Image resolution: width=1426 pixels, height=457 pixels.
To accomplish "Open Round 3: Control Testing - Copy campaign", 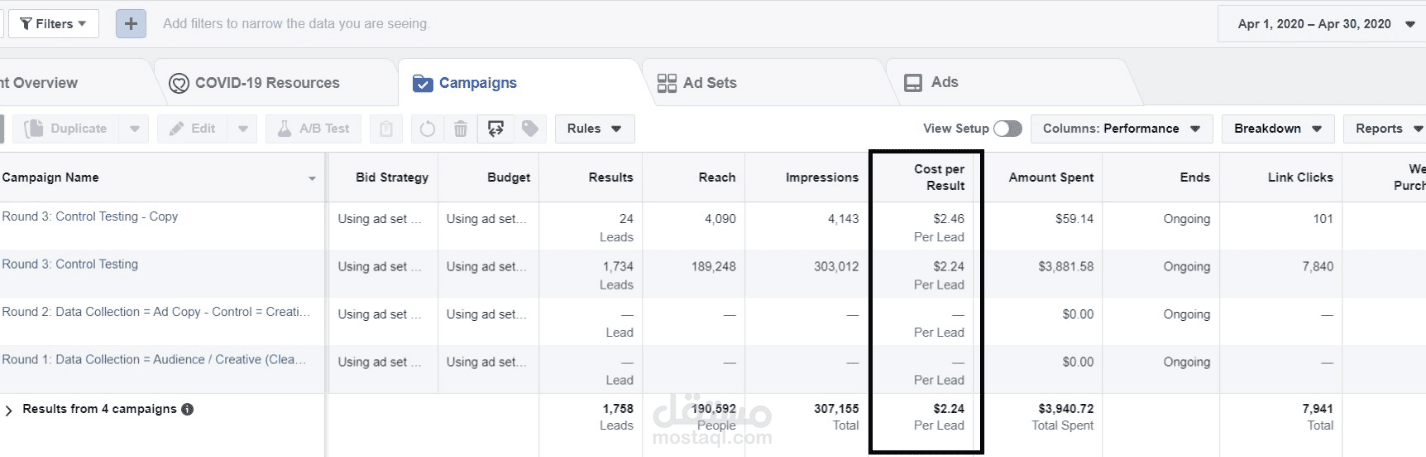I will (90, 216).
